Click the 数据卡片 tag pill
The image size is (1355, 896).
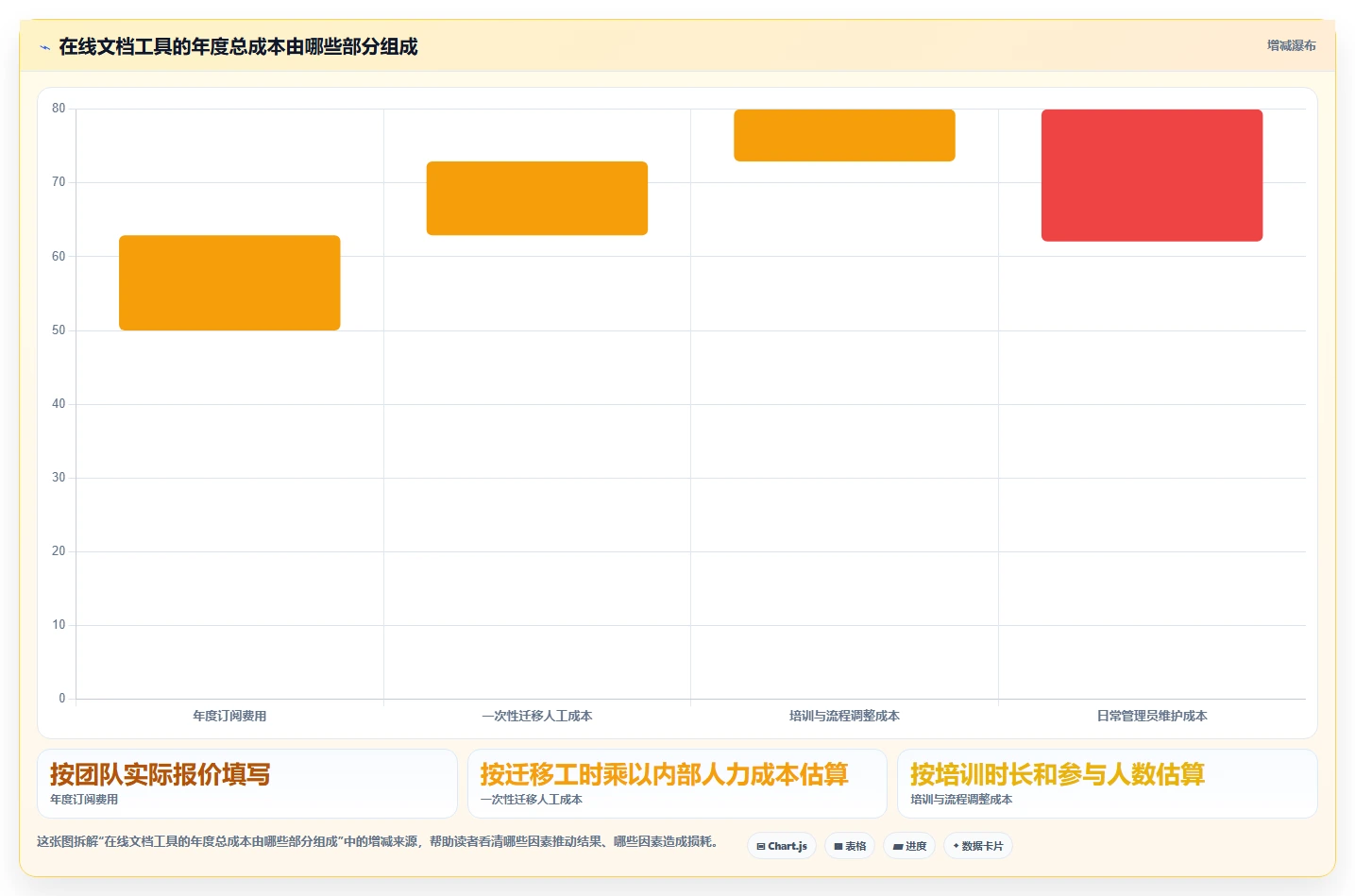click(978, 846)
